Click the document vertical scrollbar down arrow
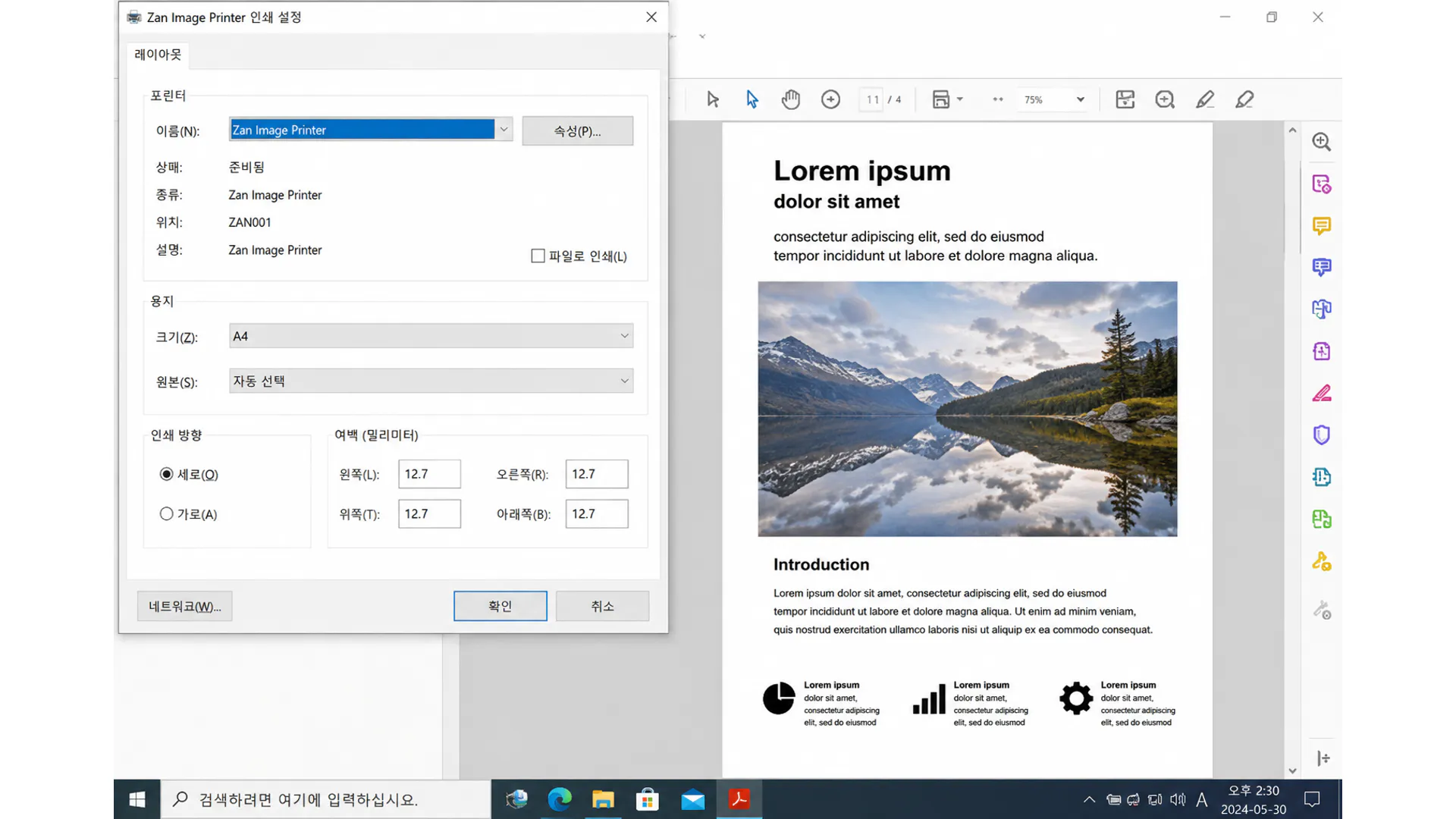 click(x=1292, y=770)
